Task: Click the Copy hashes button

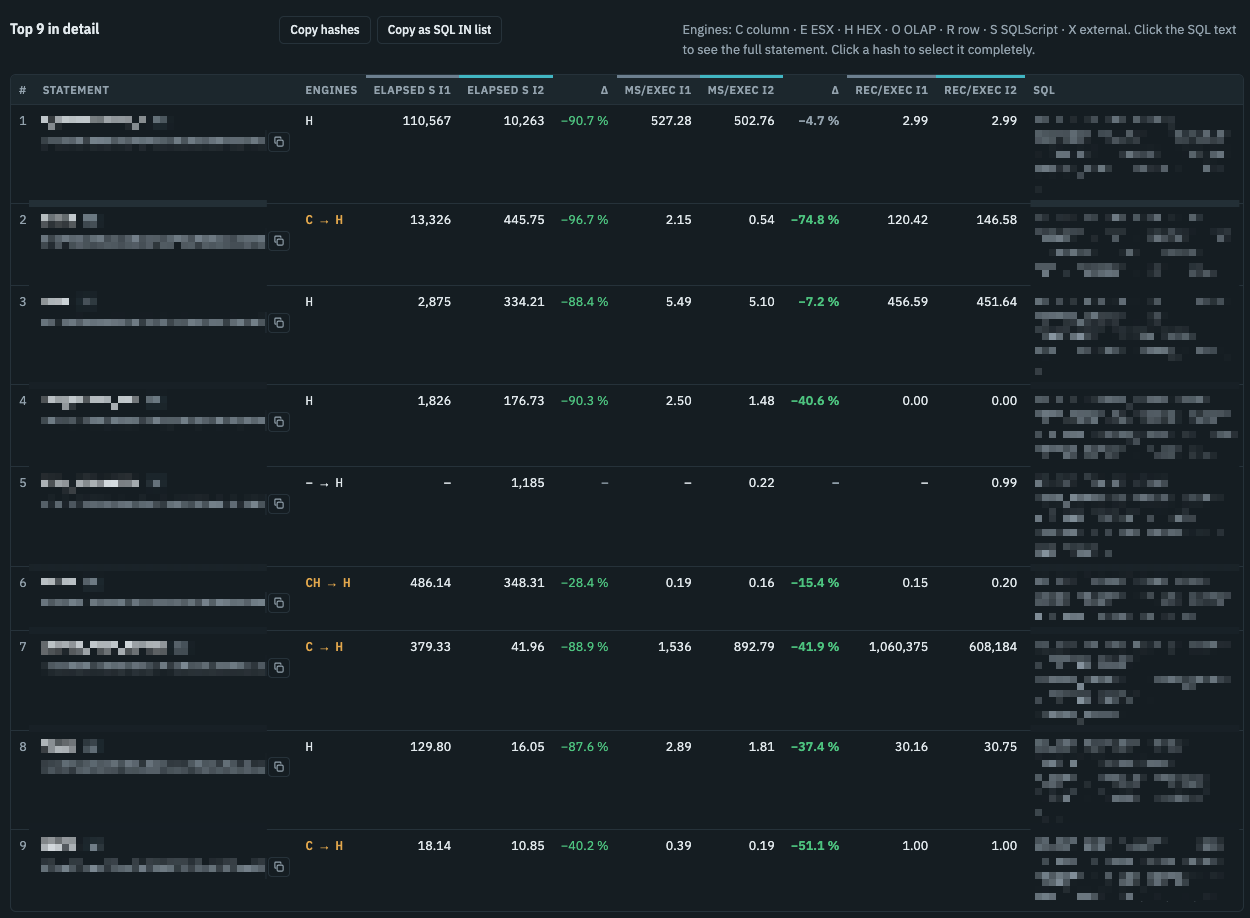Action: click(x=325, y=30)
